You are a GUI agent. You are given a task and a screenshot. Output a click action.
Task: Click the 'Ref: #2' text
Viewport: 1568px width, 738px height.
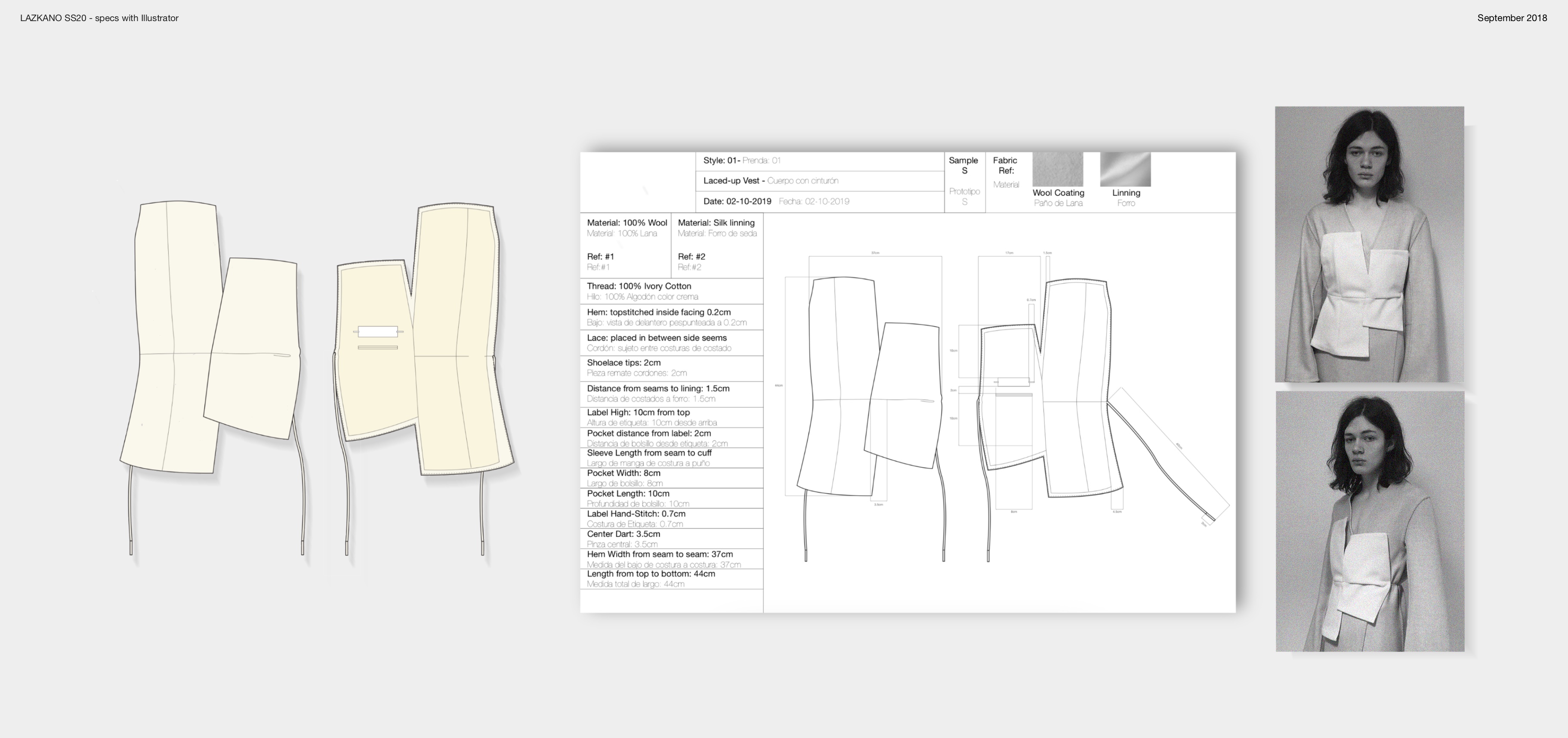(x=691, y=257)
